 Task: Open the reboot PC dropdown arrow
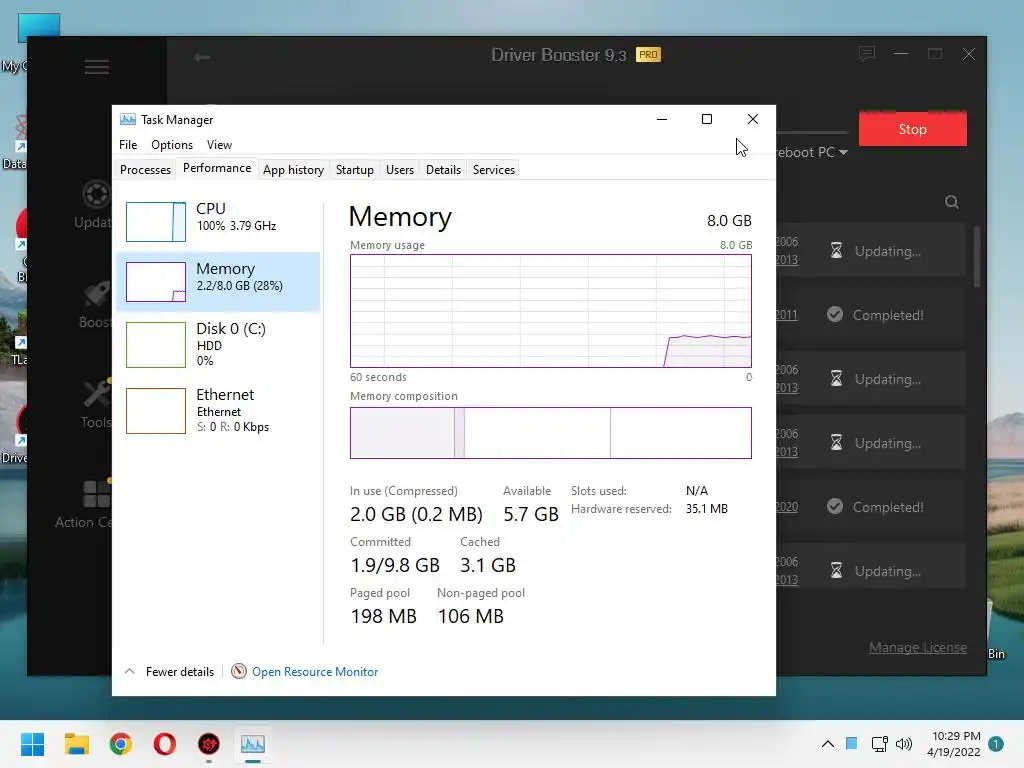[843, 152]
